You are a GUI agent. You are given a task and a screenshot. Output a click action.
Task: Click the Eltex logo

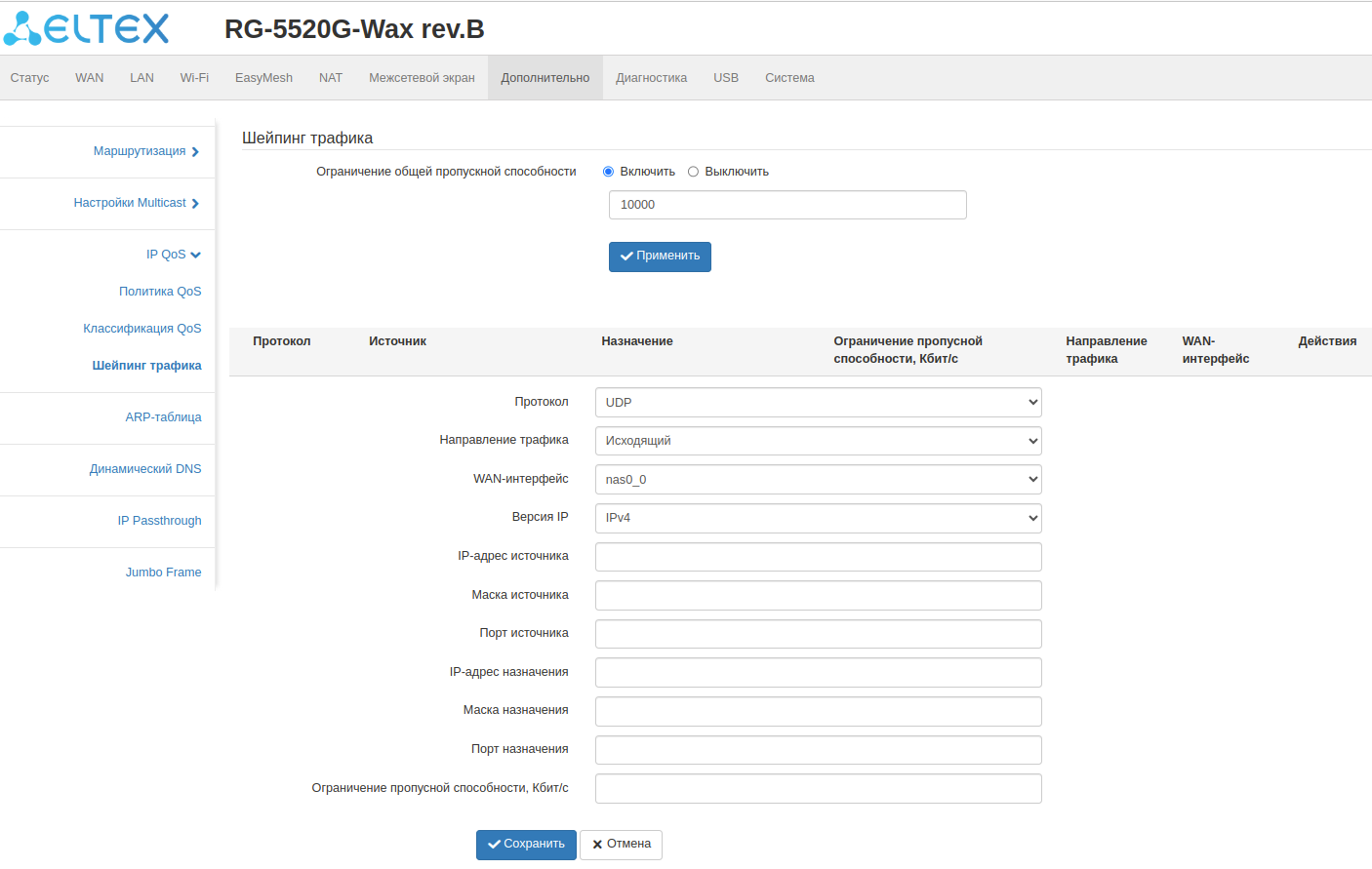(x=86, y=28)
